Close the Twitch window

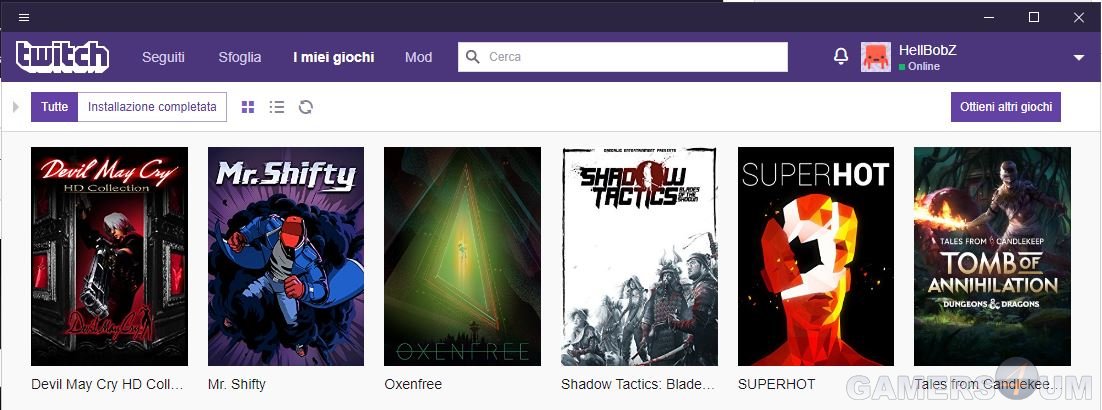pyautogui.click(x=1079, y=18)
